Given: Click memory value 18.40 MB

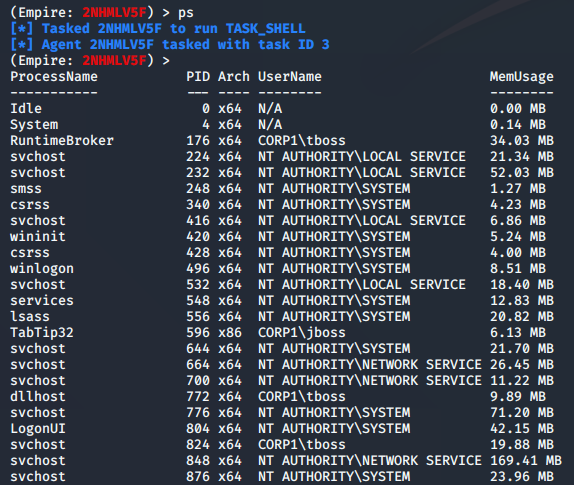Looking at the screenshot, I should coord(522,284).
